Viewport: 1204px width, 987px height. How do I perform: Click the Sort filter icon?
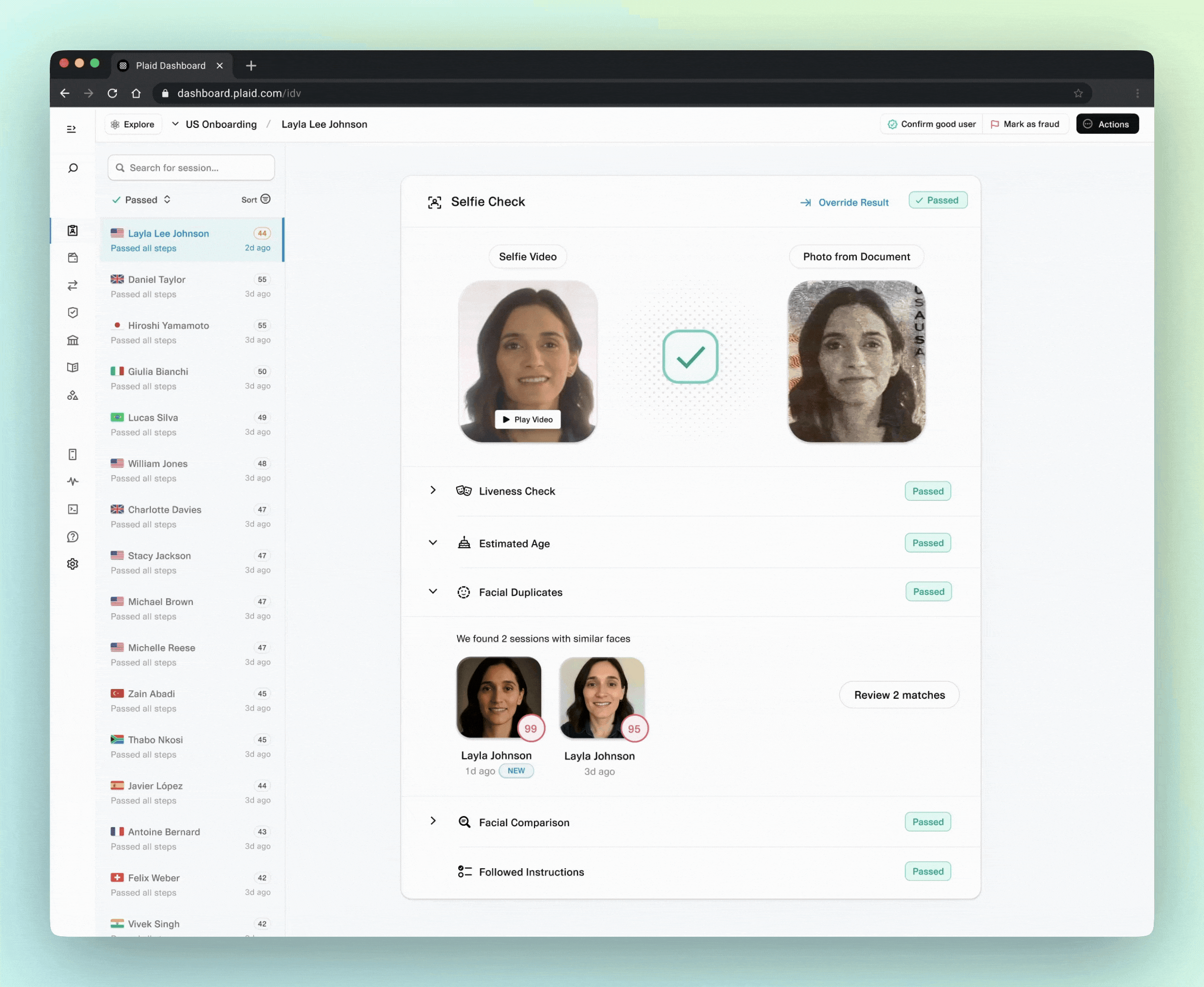265,199
